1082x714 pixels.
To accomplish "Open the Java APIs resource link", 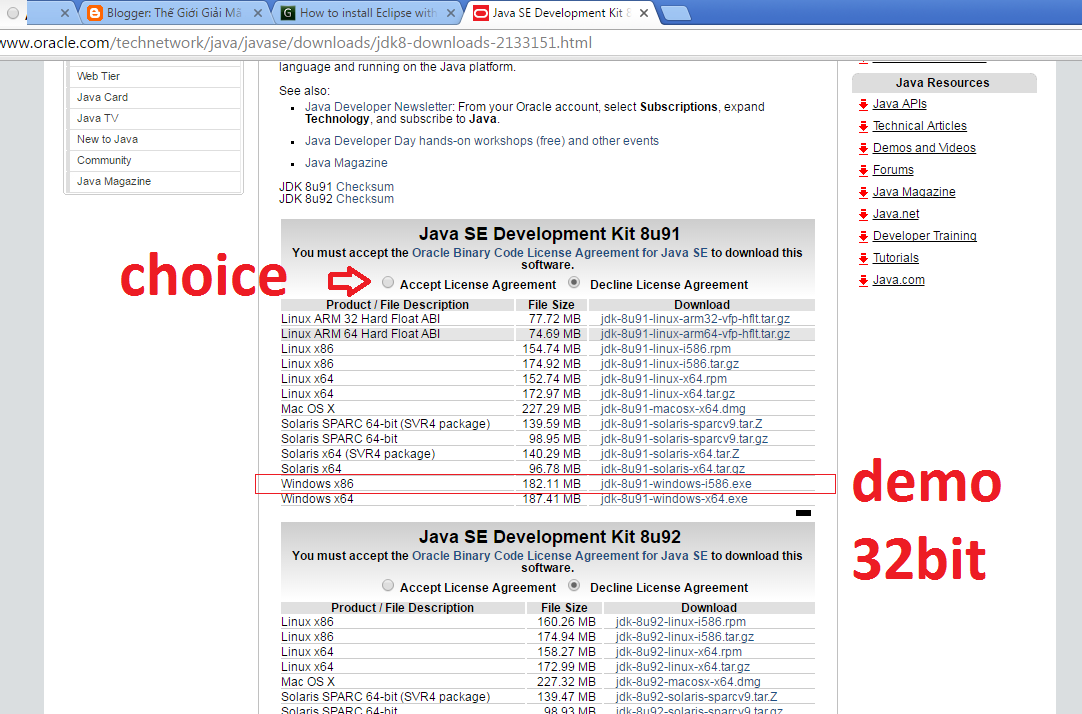I will [x=899, y=104].
